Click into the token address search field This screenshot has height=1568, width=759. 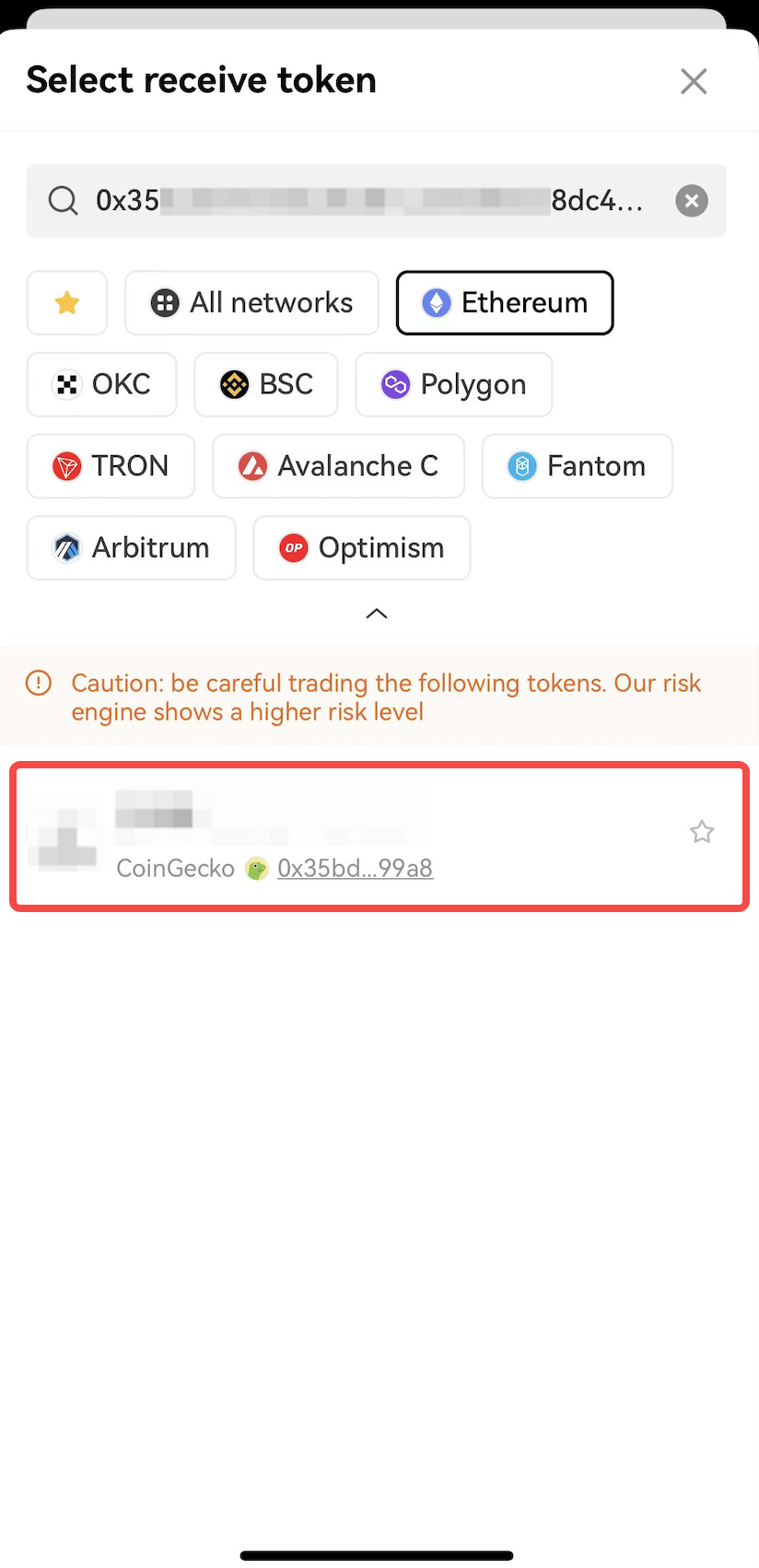pyautogui.click(x=368, y=200)
